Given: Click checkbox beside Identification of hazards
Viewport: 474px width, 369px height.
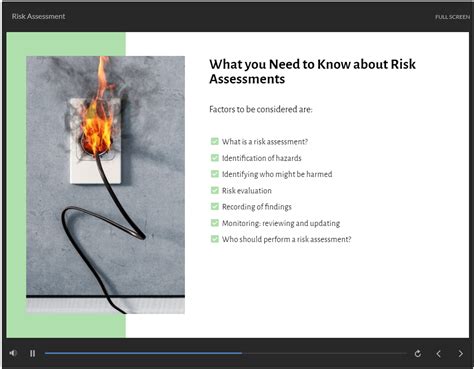Looking at the screenshot, I should (215, 158).
